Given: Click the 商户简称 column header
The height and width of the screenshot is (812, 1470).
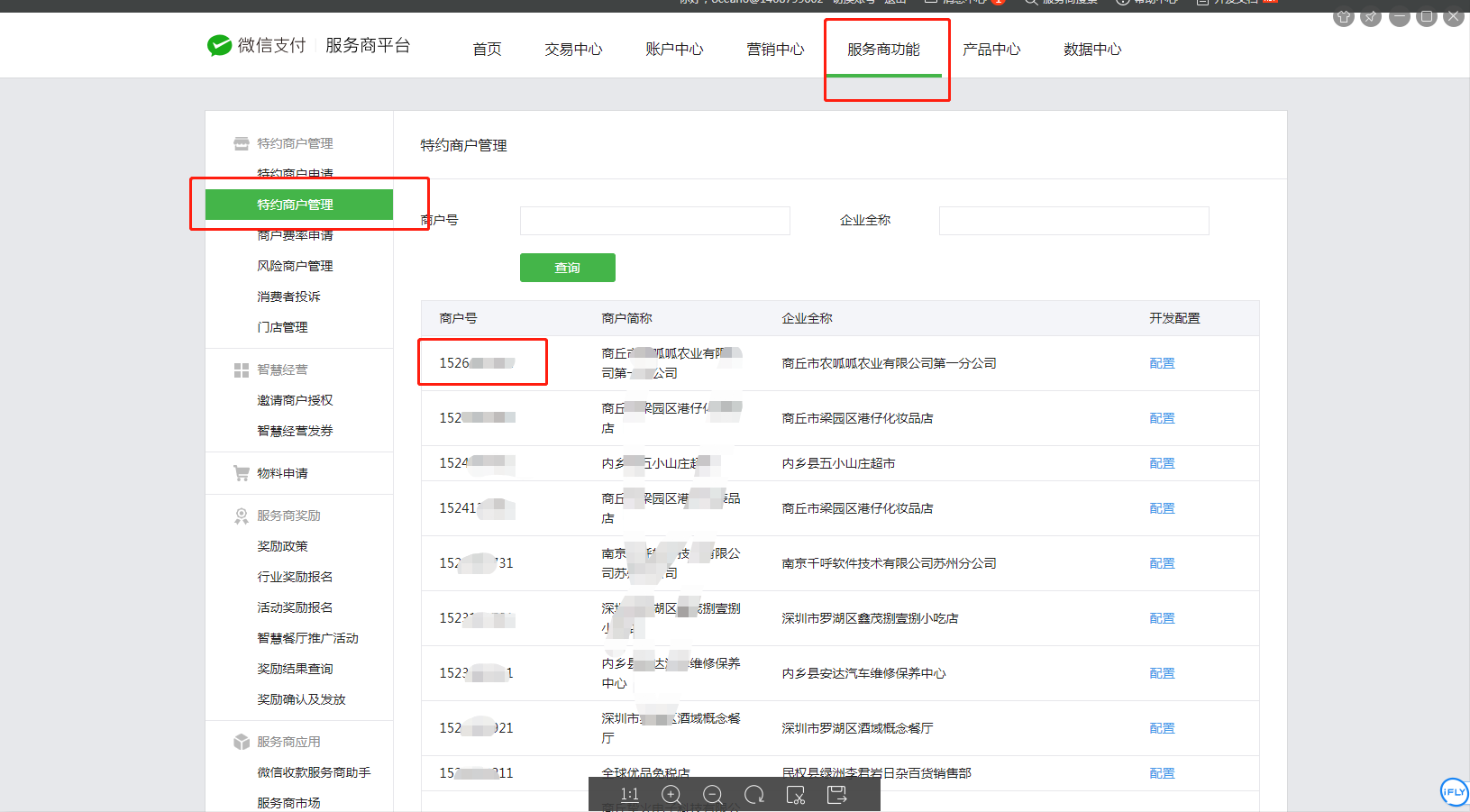Looking at the screenshot, I should click(x=626, y=318).
